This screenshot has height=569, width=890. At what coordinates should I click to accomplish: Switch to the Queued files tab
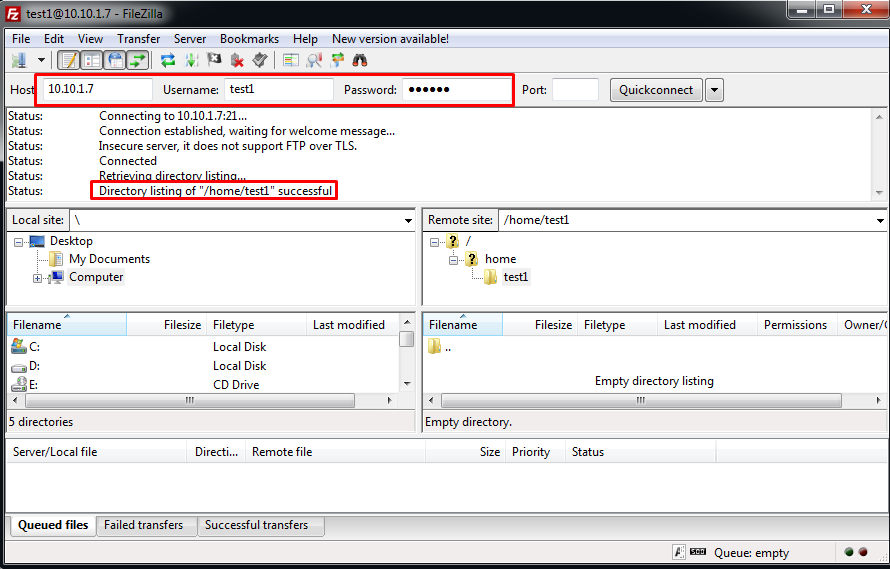tap(53, 525)
